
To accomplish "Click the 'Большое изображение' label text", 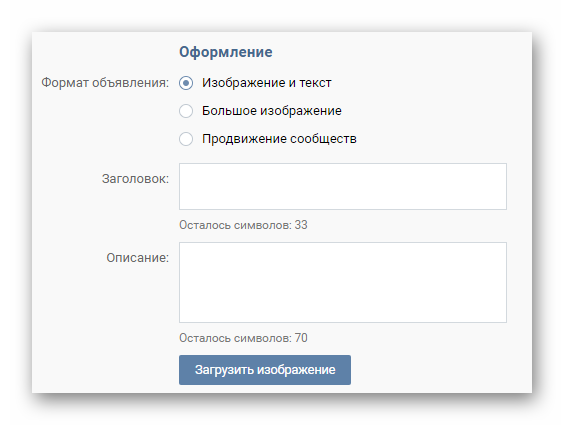I will tap(272, 111).
